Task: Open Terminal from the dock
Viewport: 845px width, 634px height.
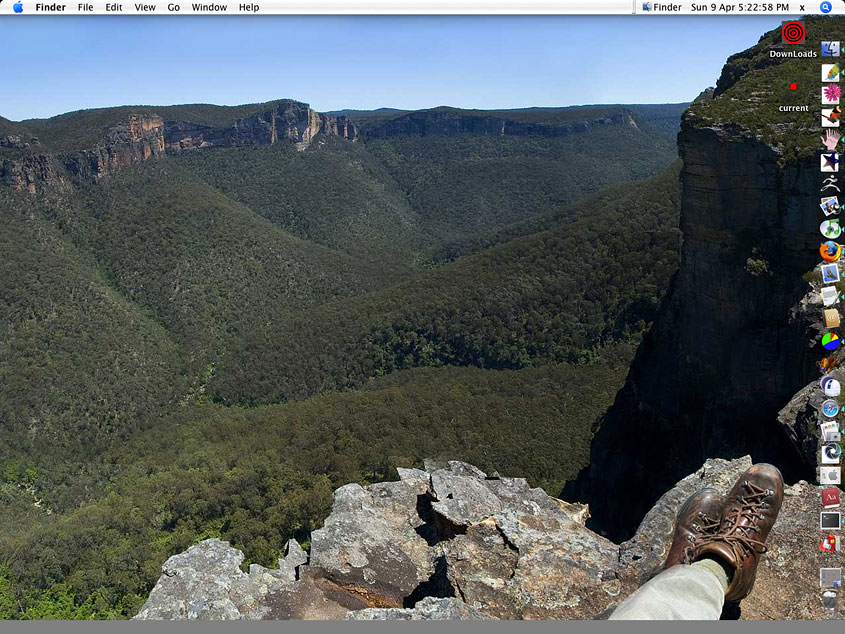Action: (830, 520)
